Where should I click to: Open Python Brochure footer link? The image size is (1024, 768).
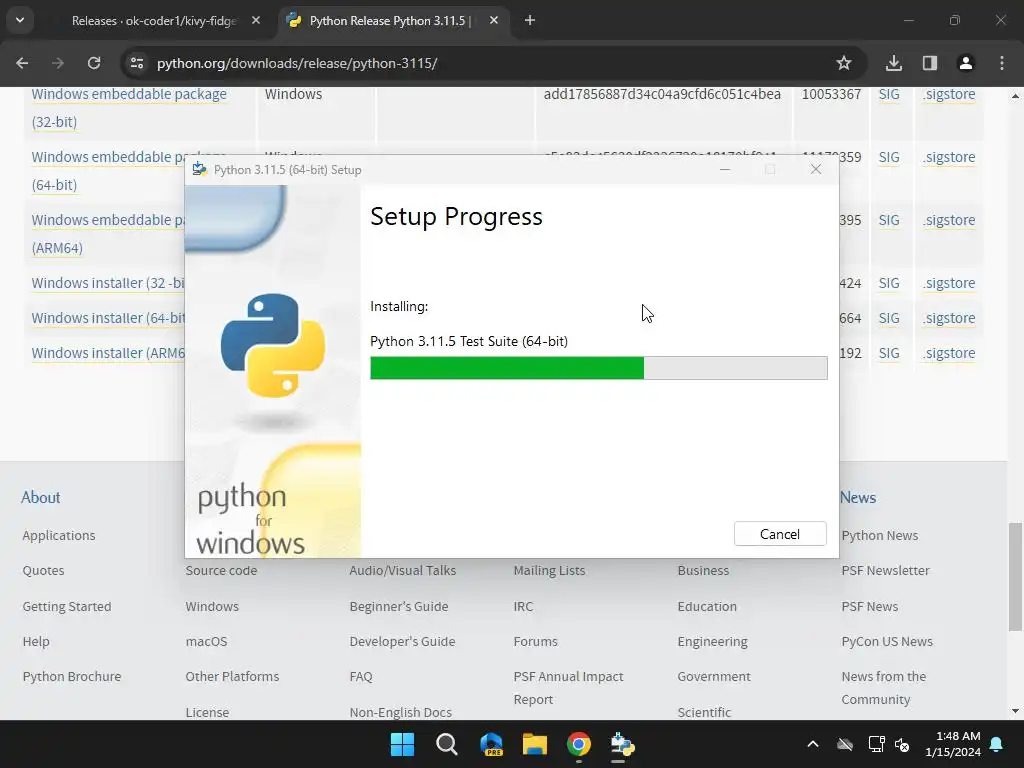tap(72, 677)
